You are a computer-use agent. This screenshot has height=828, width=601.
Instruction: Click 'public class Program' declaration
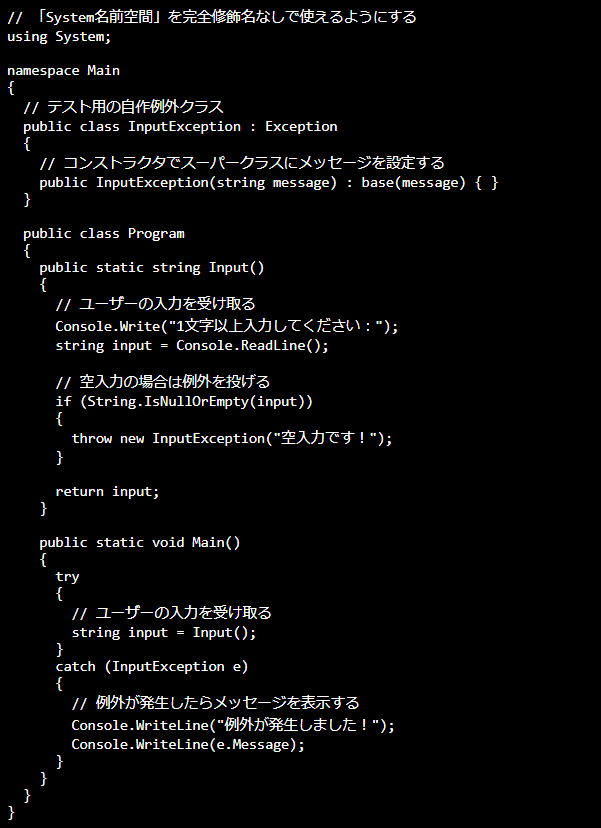tap(104, 234)
